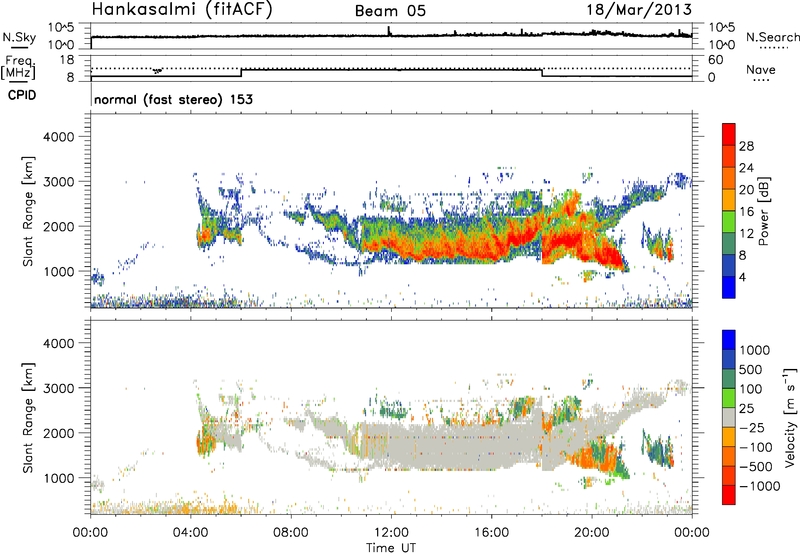The image size is (800, 554).
Task: Click the '28' power colorbar tick
Action: coord(746,146)
